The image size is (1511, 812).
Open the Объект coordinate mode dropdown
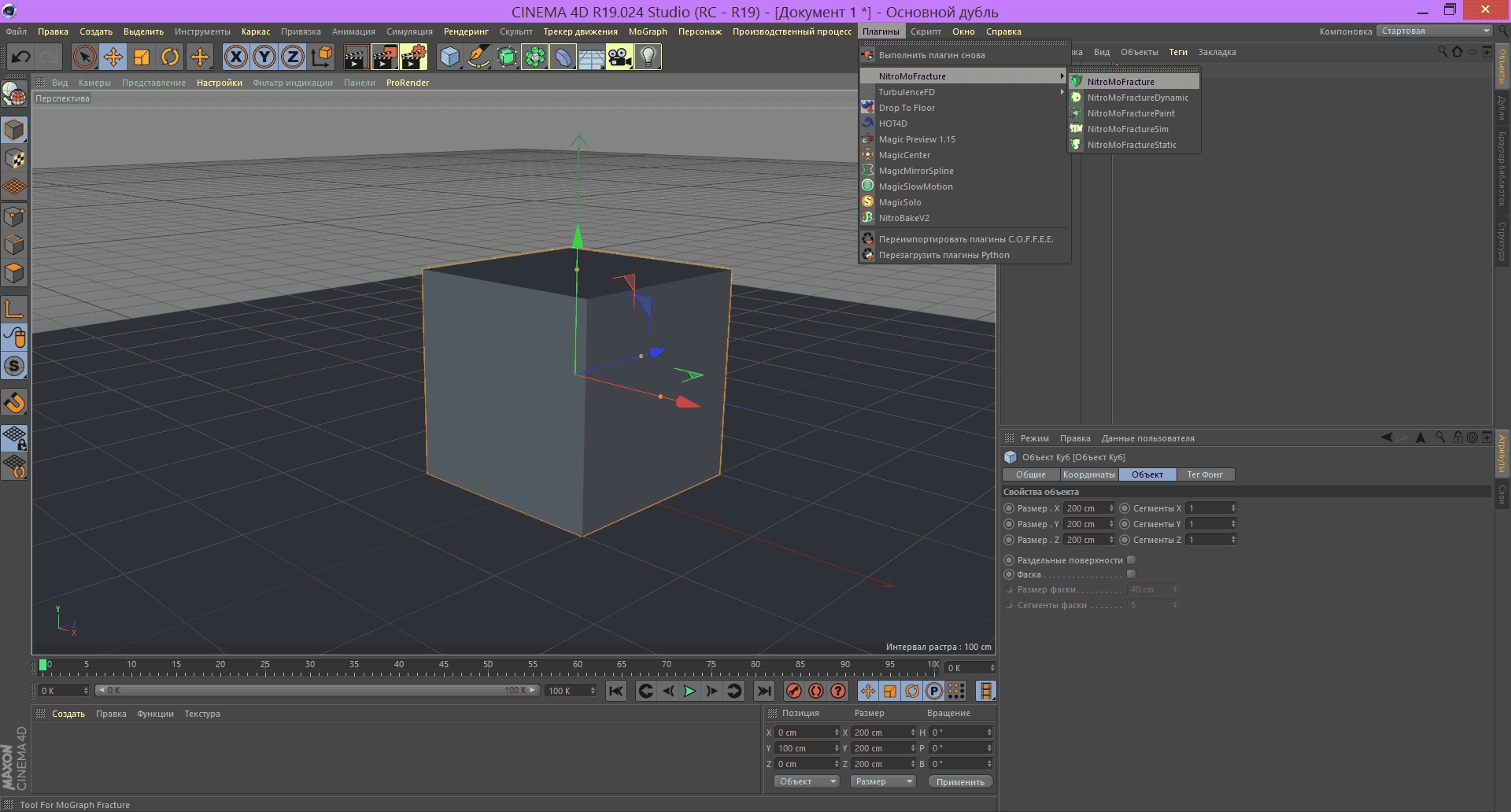(807, 781)
